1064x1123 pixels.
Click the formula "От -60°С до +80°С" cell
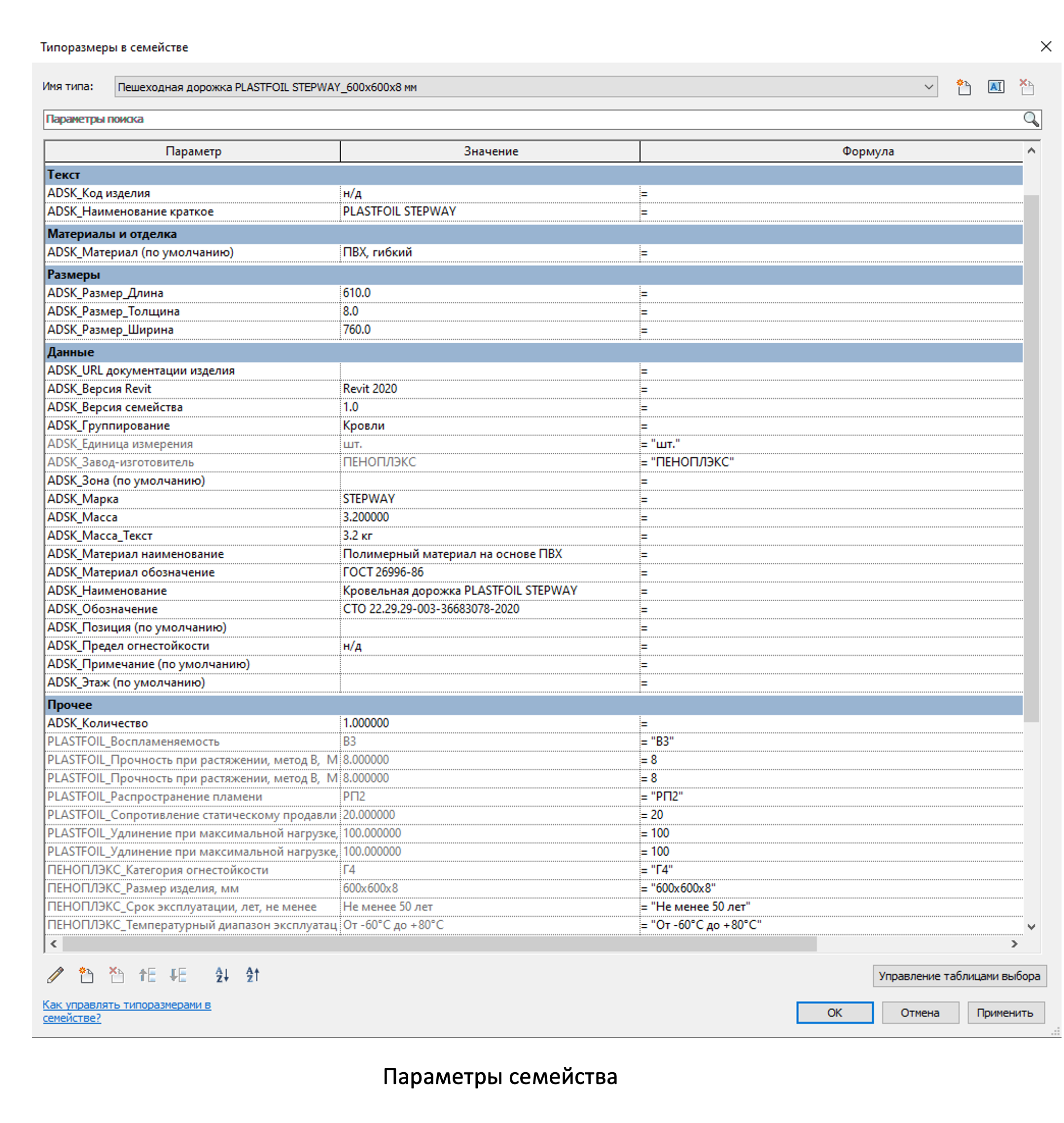tap(831, 925)
